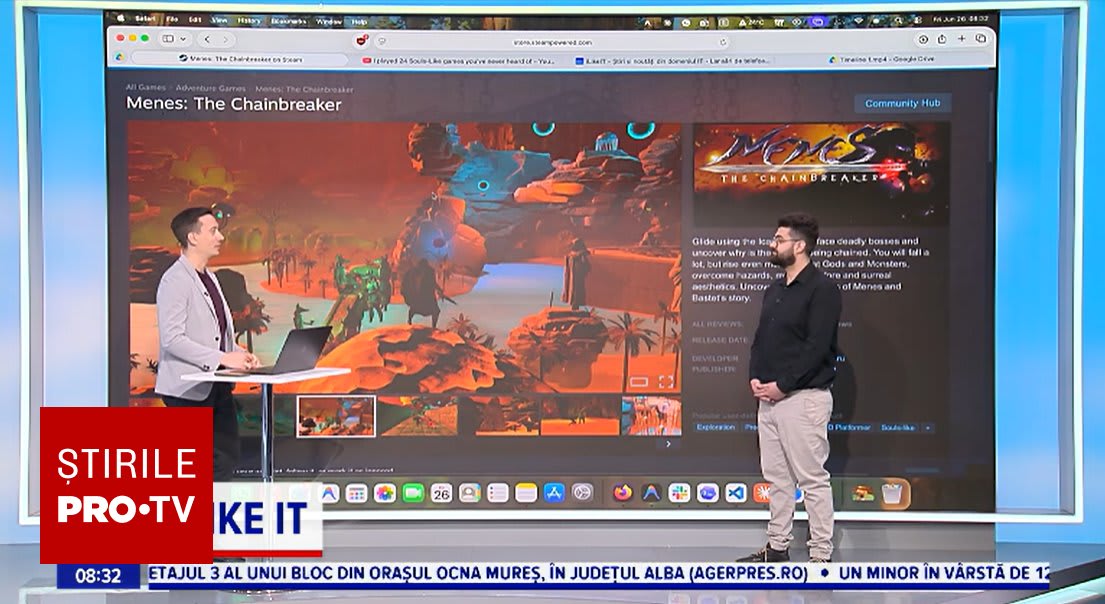Select the fourth thumbnail with orange floor

[x=580, y=416]
